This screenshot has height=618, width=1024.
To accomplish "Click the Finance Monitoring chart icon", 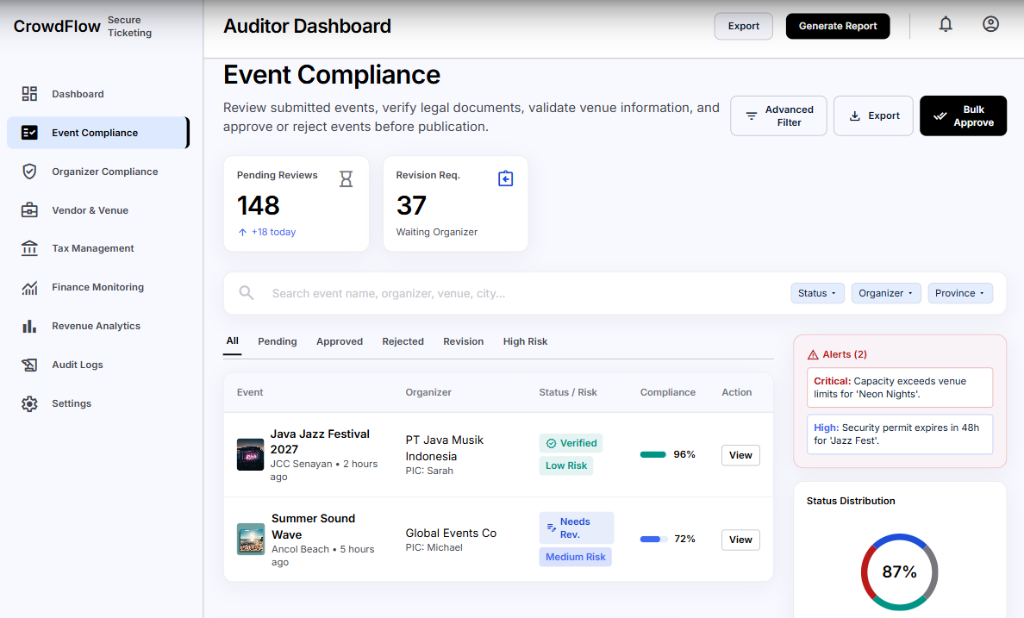I will click(29, 287).
